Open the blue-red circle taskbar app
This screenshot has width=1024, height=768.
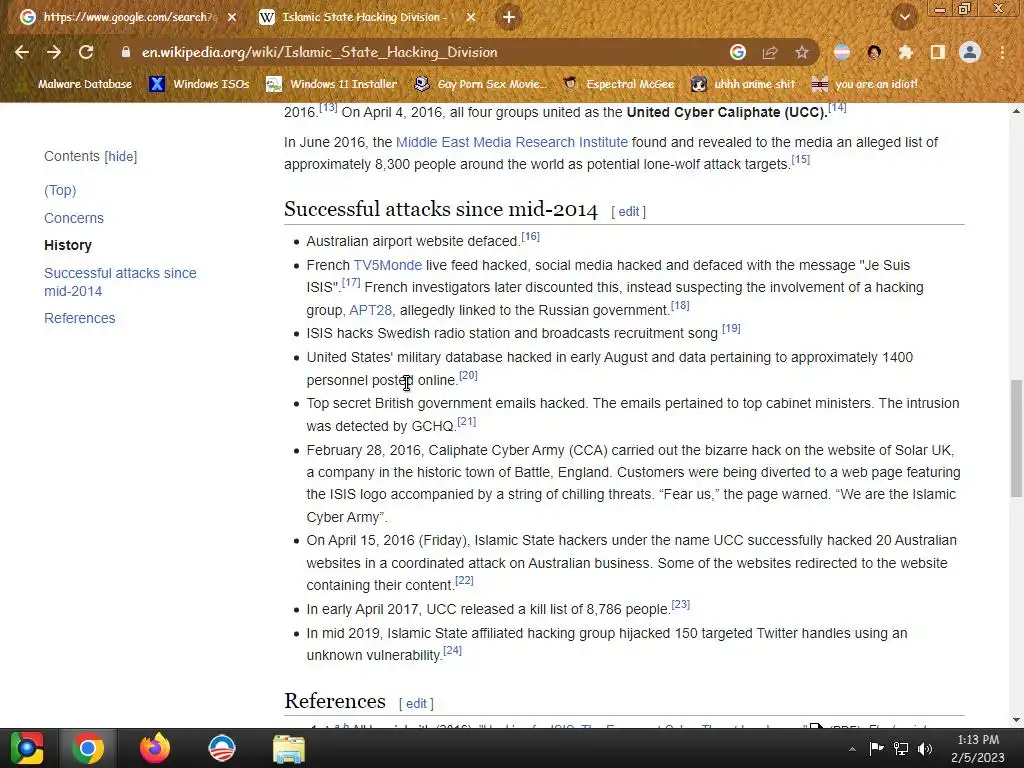click(221, 748)
